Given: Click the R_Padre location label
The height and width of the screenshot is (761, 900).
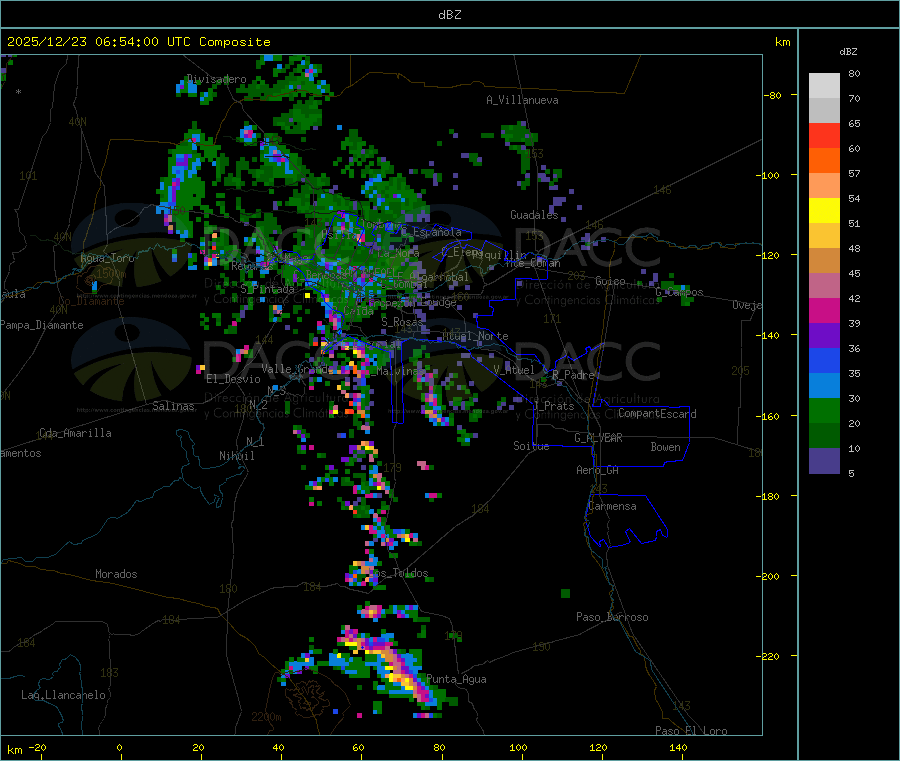Looking at the screenshot, I should point(573,375).
